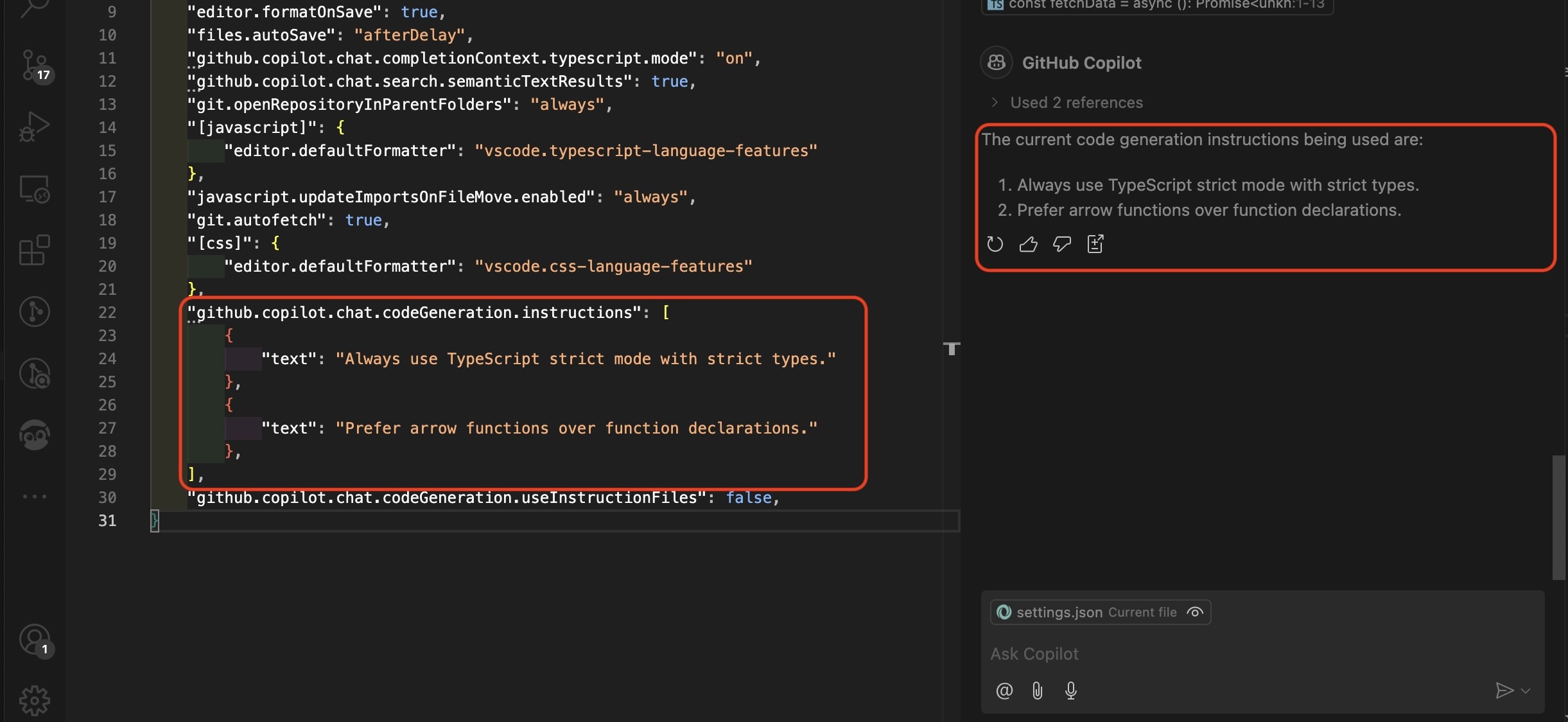
Task: Toggle settings.json current file context eye icon
Action: coord(1195,612)
